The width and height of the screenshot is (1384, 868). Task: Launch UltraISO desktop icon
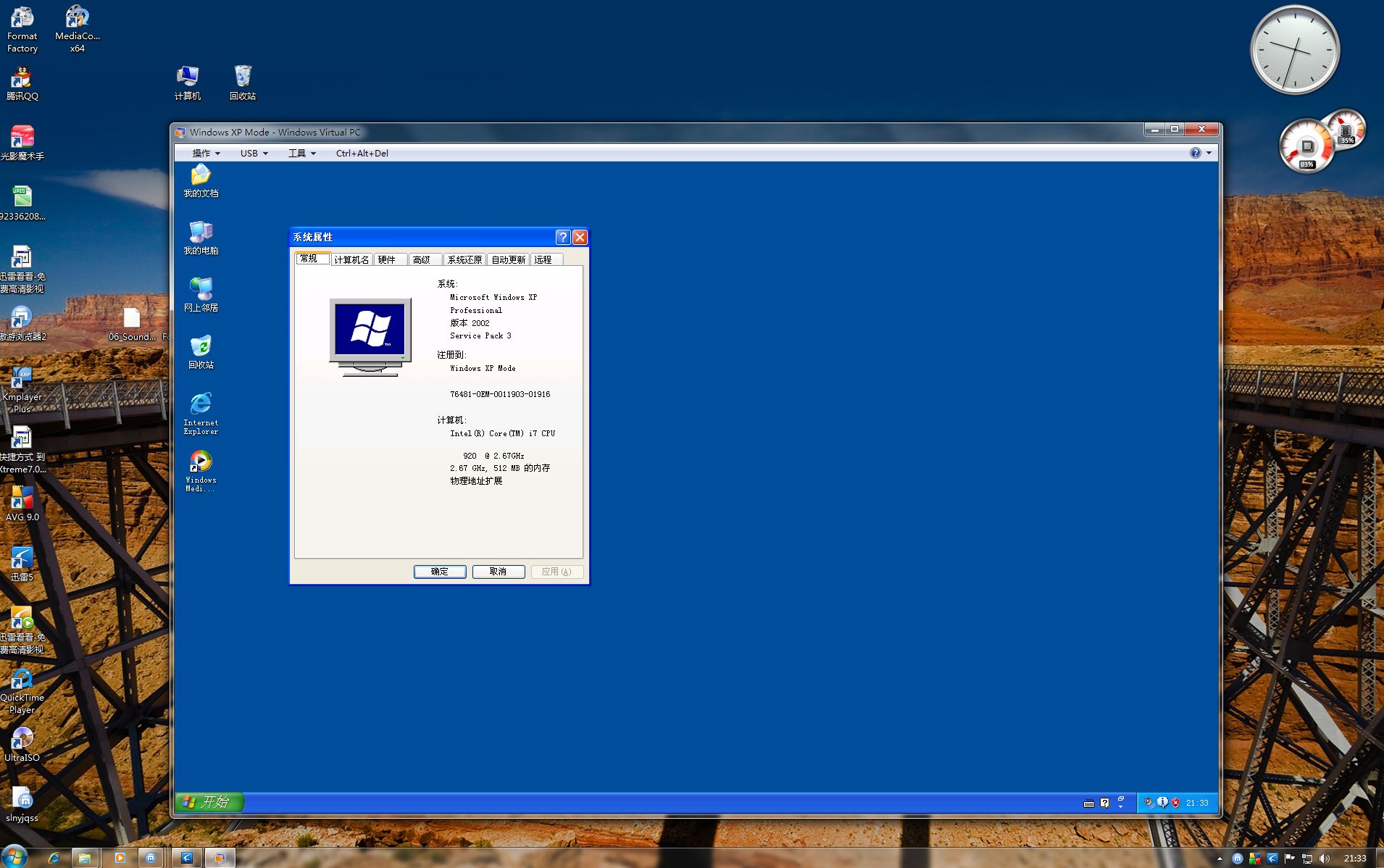pyautogui.click(x=22, y=745)
